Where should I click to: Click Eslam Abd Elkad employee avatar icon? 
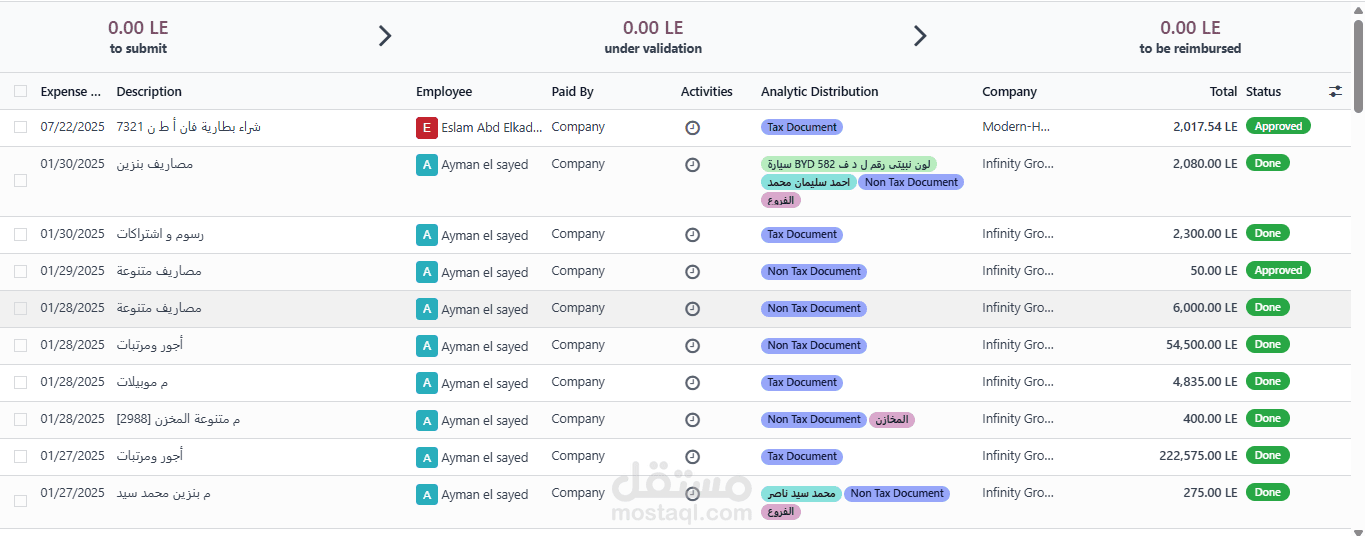pos(427,128)
